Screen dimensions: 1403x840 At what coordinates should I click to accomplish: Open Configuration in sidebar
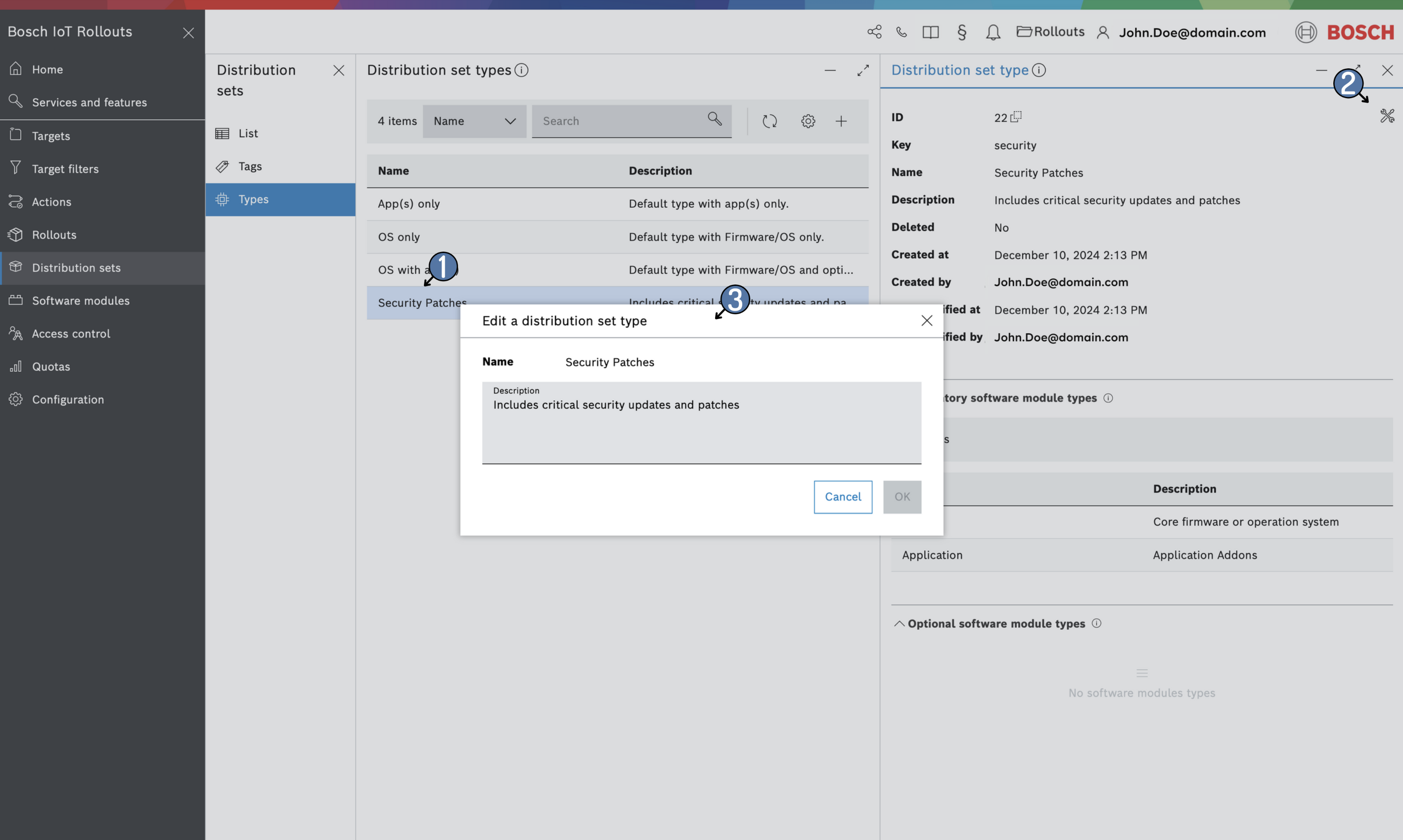[x=103, y=399]
